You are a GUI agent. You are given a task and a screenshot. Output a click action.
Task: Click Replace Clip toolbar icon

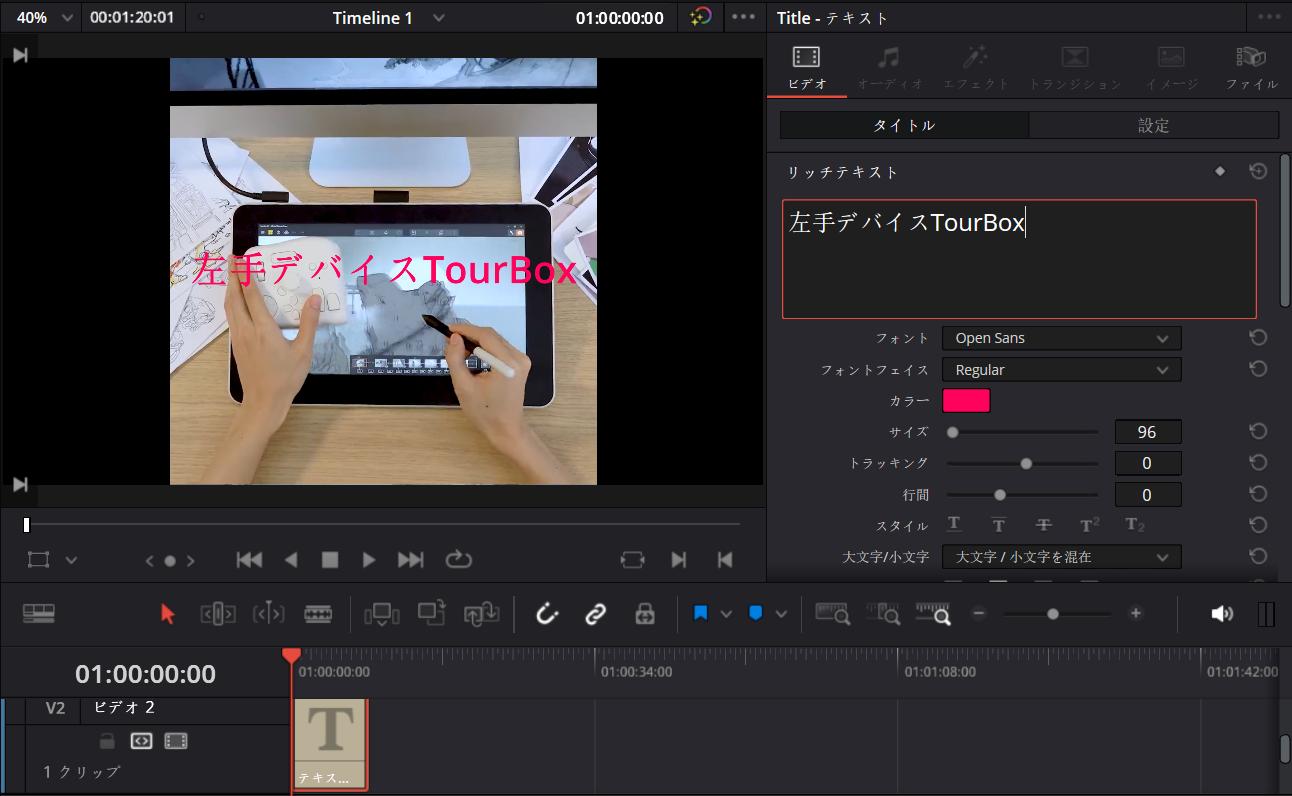481,614
